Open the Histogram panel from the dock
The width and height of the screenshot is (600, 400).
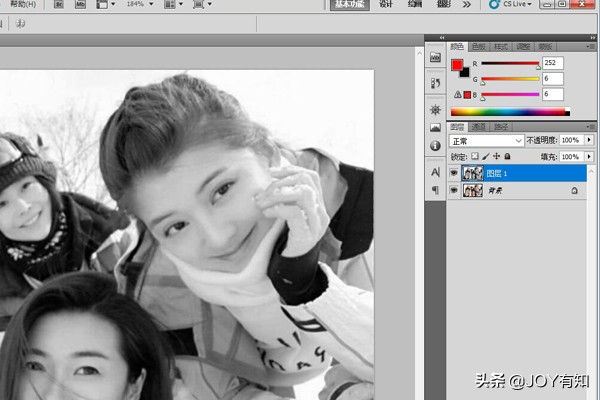[x=435, y=127]
